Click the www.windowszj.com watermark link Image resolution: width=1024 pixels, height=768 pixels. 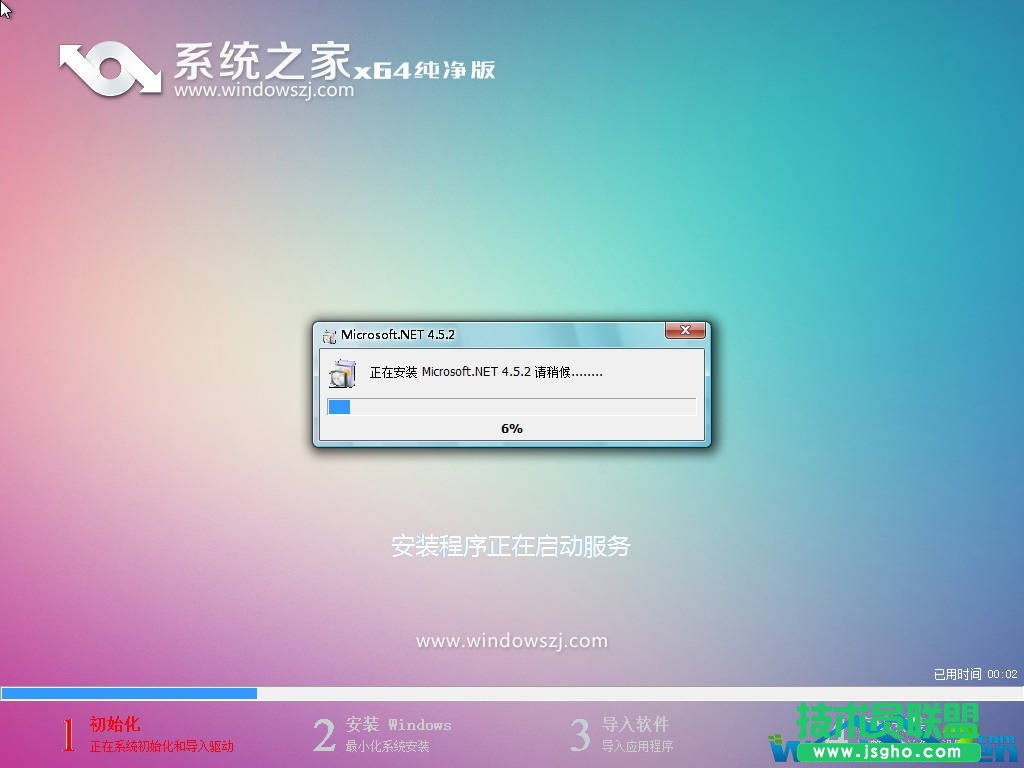511,641
